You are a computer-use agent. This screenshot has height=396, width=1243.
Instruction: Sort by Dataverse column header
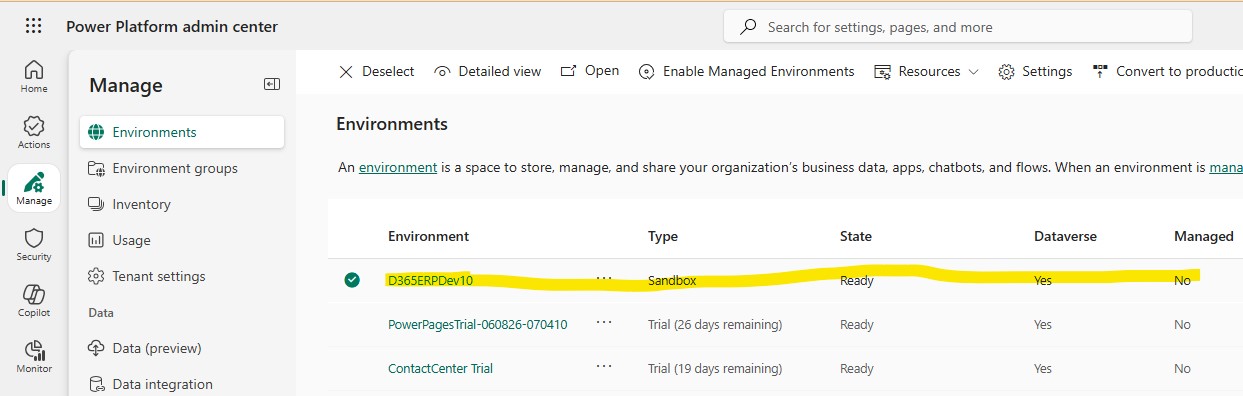click(1065, 236)
